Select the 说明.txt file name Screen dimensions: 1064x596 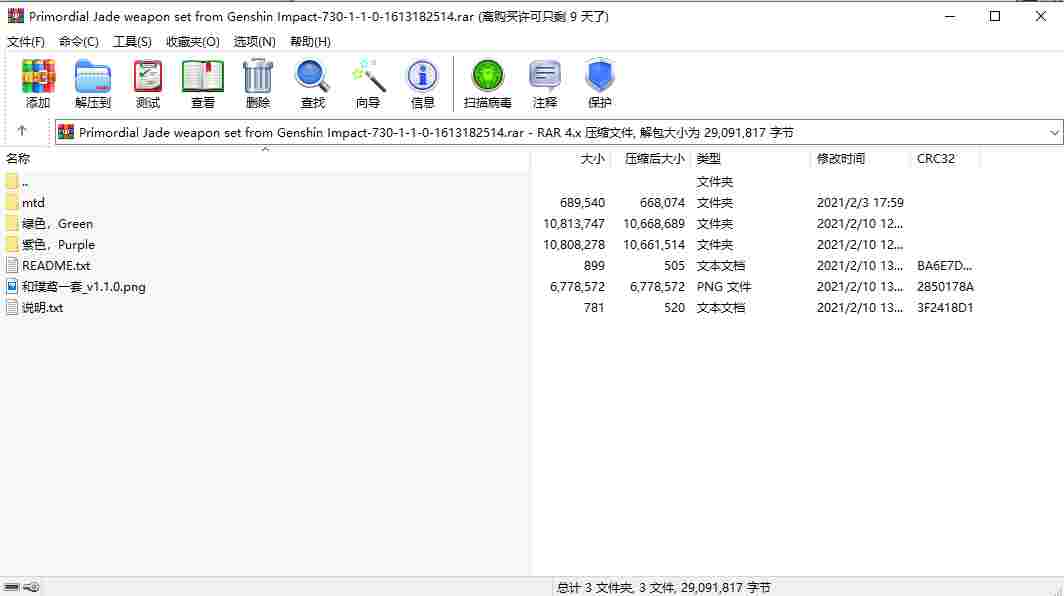pos(43,308)
